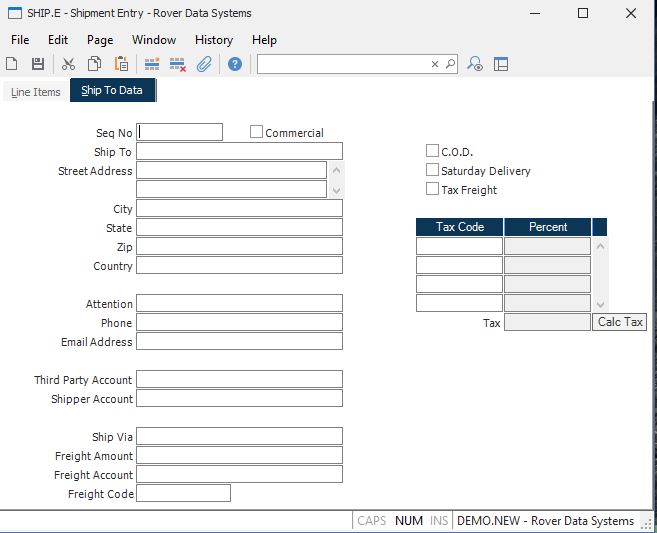Screen dimensions: 657x533
Task: Enable the Commercial checkbox
Action: (257, 132)
